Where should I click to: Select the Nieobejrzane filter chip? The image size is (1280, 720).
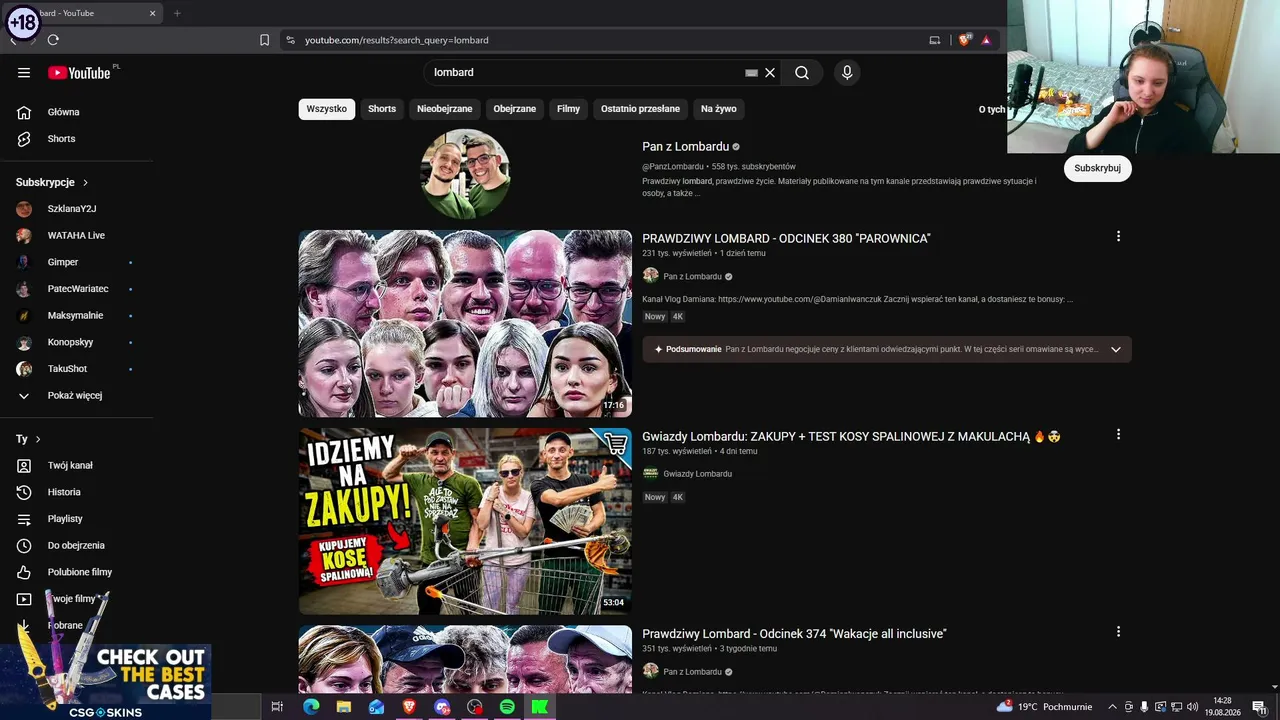[x=445, y=109]
